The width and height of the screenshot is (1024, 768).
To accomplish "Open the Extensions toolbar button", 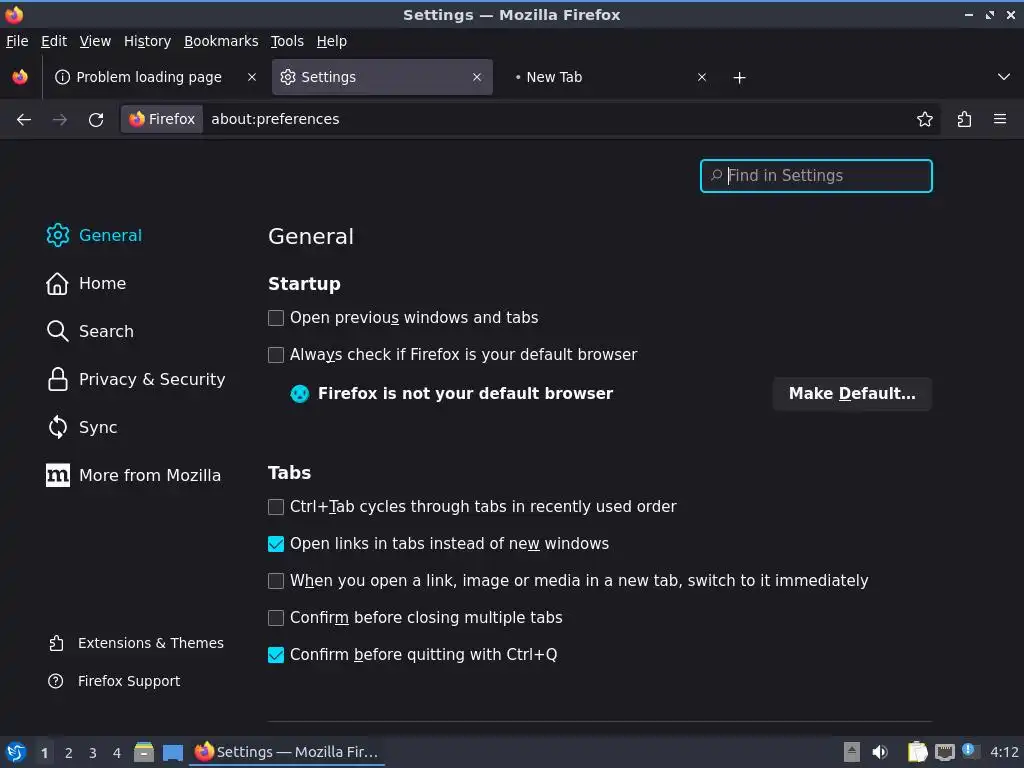I will 964,120.
